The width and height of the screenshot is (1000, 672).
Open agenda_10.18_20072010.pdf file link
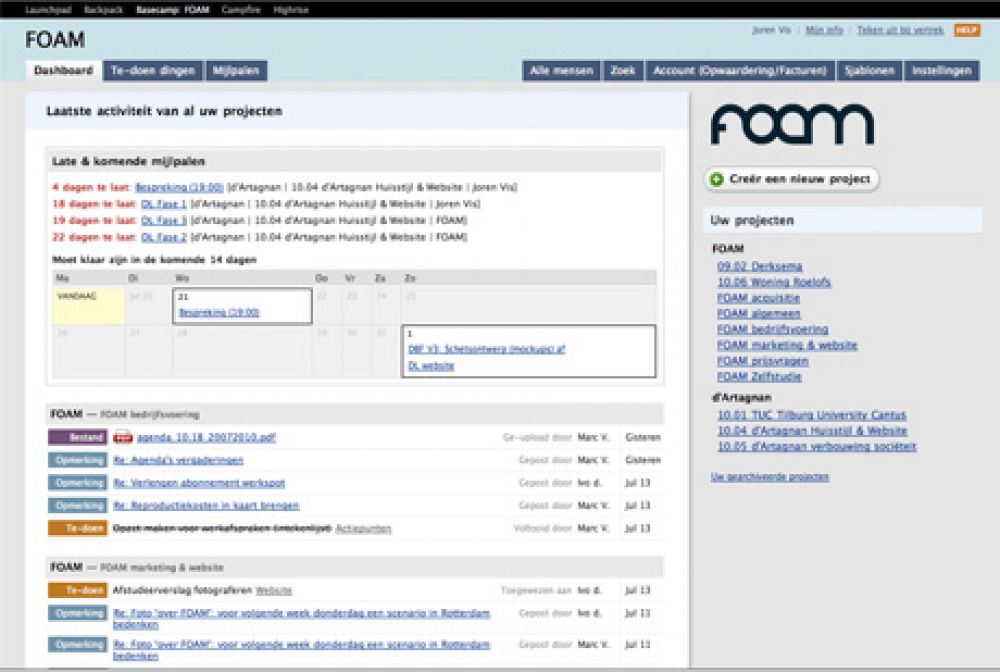point(207,437)
